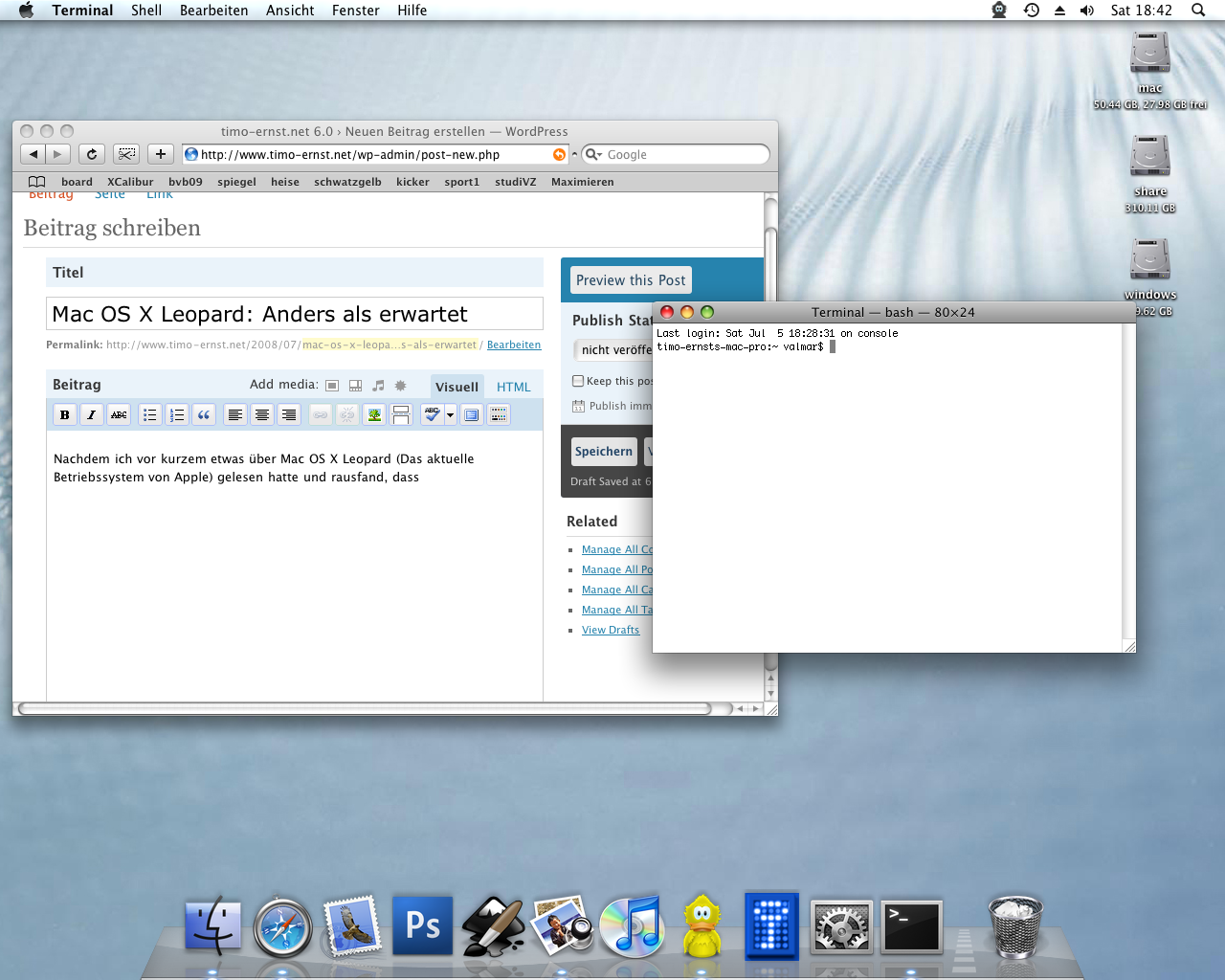Align the text left
This screenshot has height=980, width=1225.
234,414
